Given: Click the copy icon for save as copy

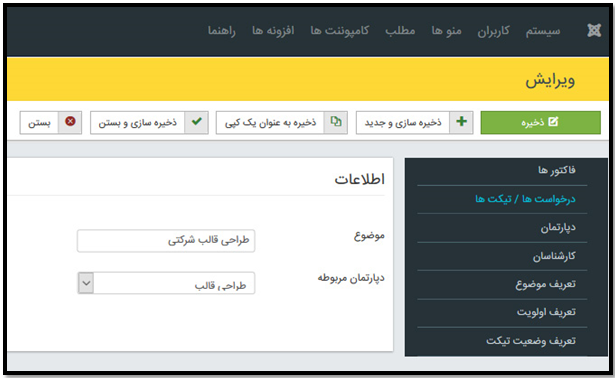Looking at the screenshot, I should click(x=336, y=122).
